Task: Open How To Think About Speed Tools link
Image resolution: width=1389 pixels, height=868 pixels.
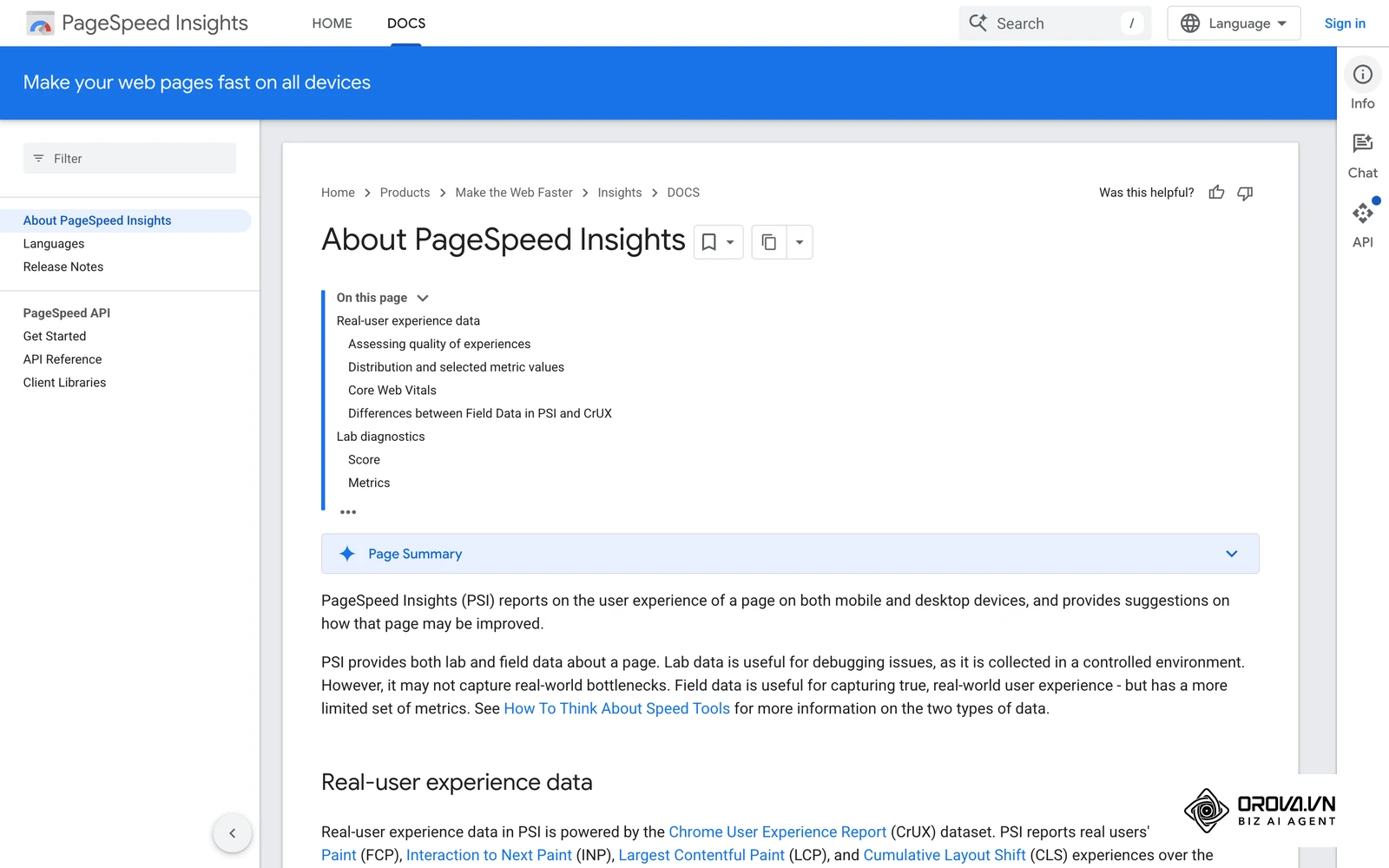Action: (617, 708)
